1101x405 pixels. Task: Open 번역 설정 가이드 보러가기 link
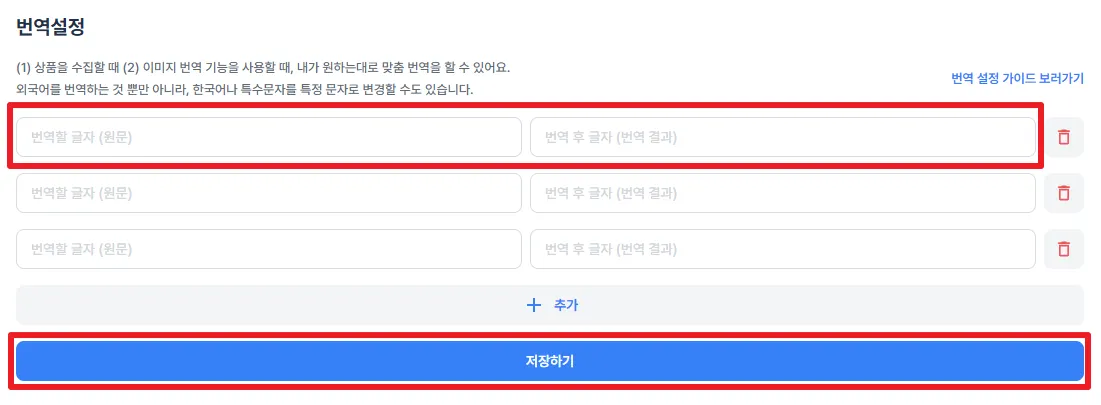pyautogui.click(x=1017, y=78)
